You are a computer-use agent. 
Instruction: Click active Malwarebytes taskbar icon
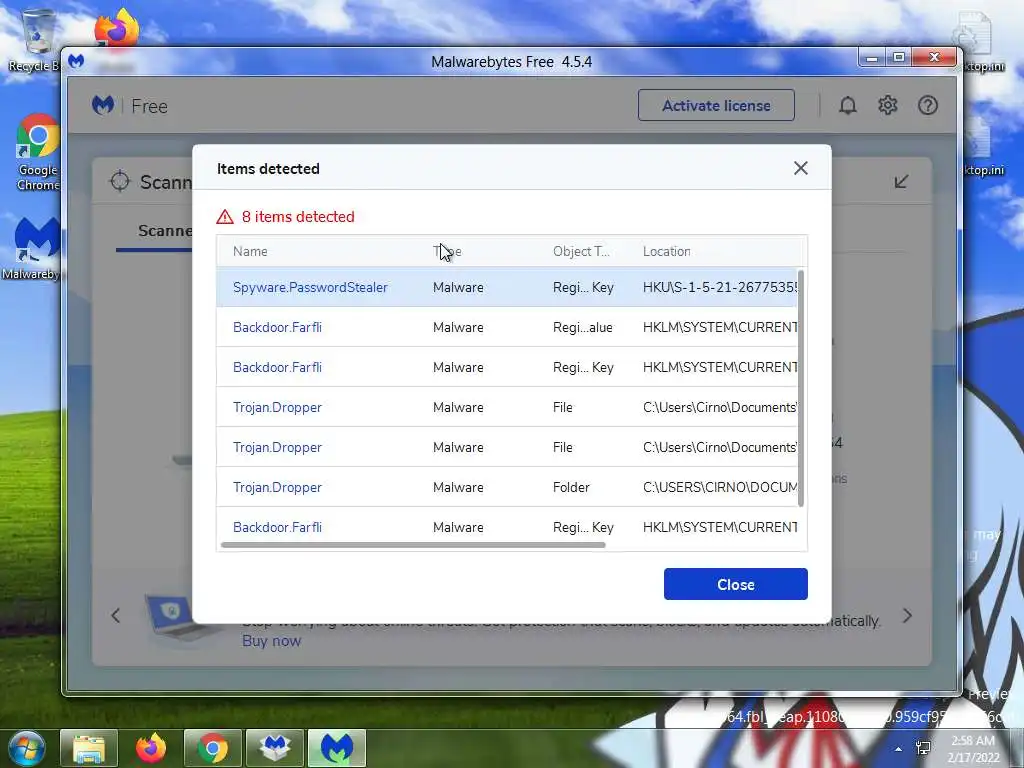coord(336,748)
